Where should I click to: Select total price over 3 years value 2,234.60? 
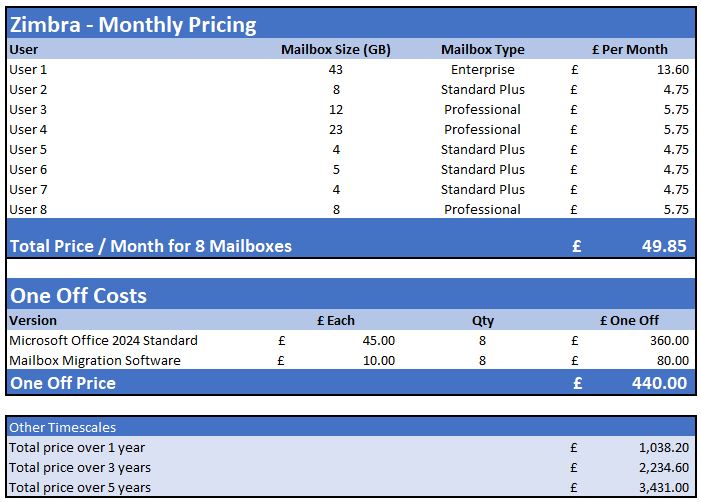tap(664, 468)
